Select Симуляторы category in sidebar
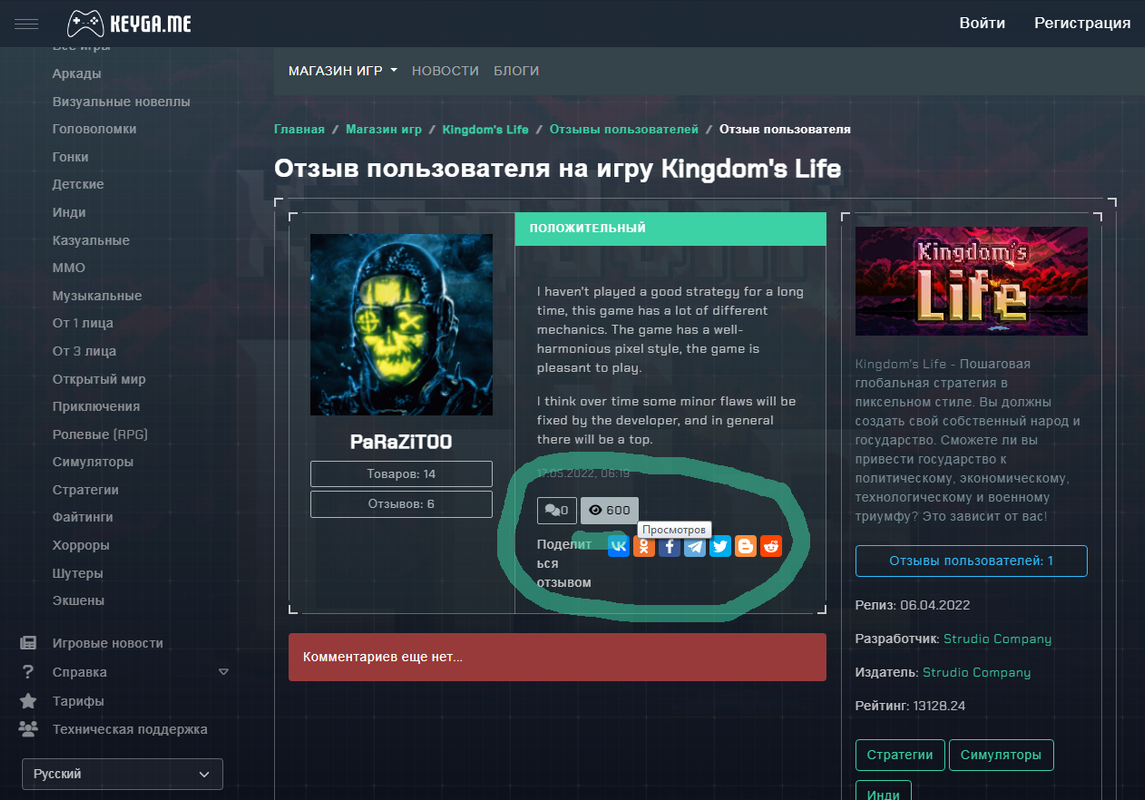Screen dimensions: 1145x800 click(x=93, y=462)
